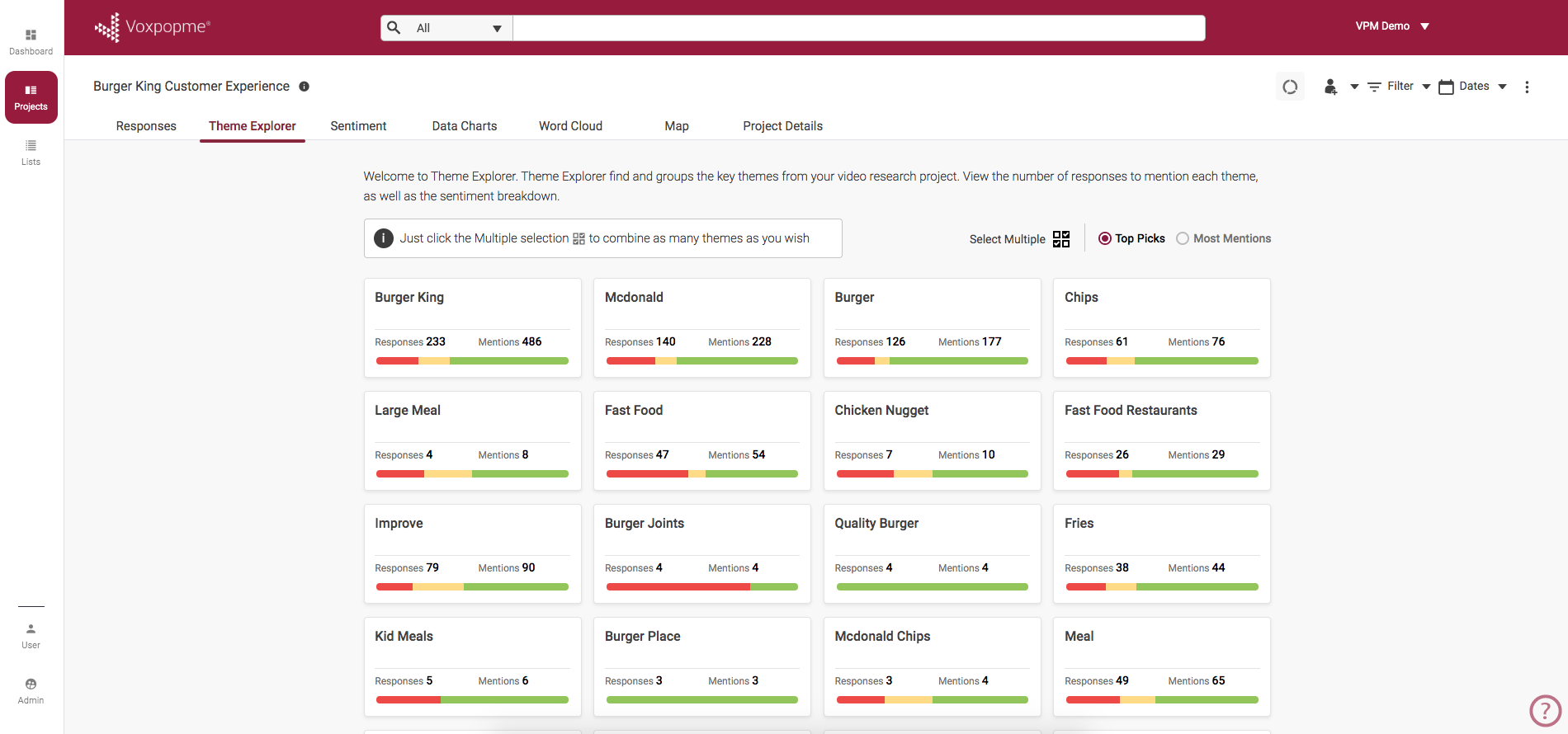Click Responses 140 on Mcdonald card
1568x734 pixels.
click(640, 342)
